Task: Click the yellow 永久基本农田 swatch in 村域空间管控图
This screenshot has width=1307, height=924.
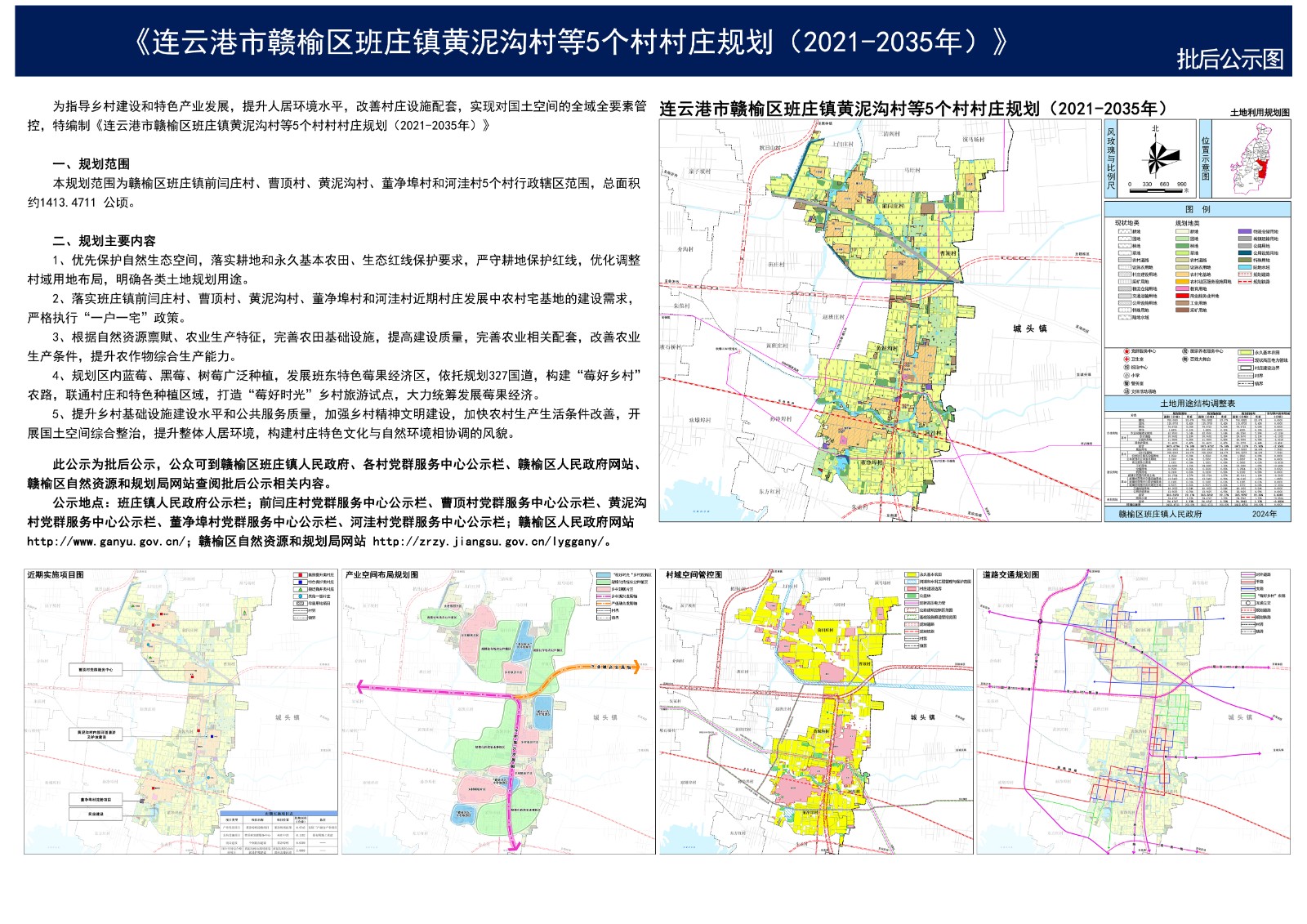Action: (912, 575)
